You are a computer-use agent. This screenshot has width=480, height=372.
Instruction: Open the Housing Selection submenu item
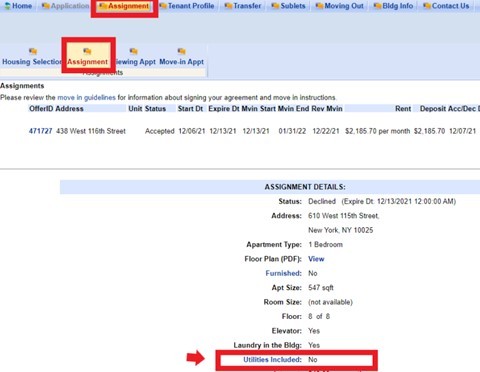32,62
